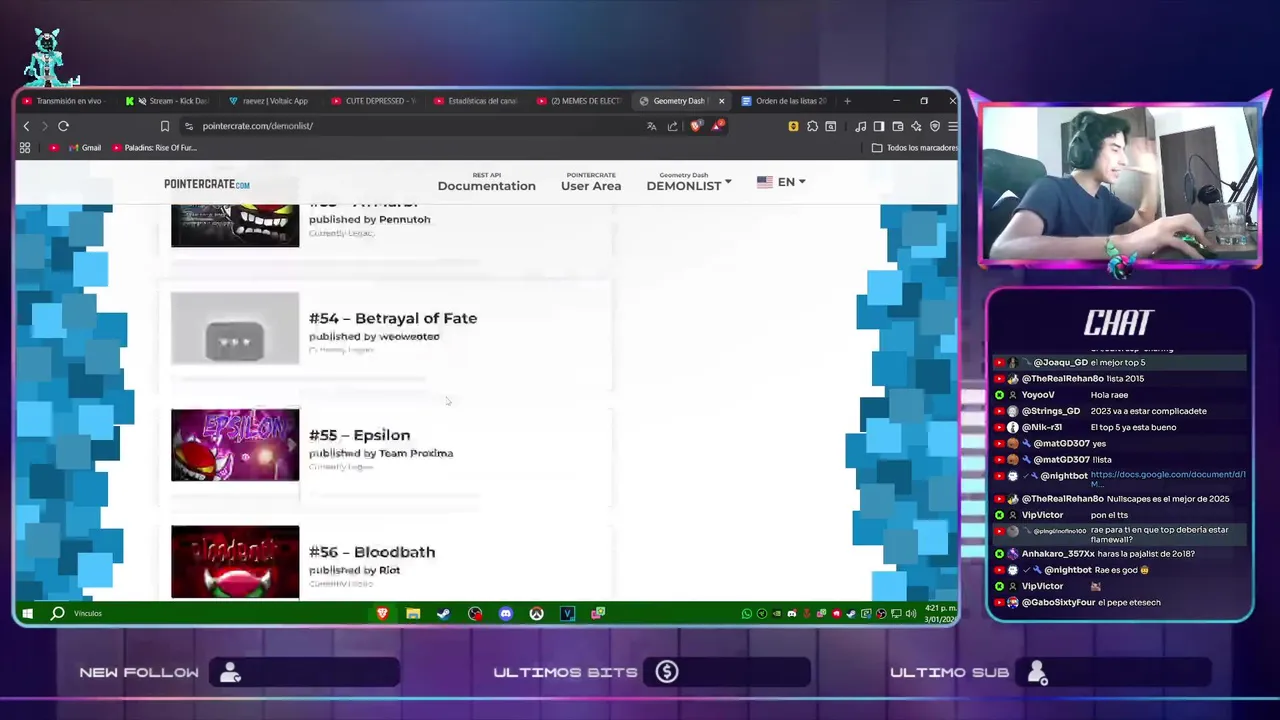
Task: Switch to the Orden de las listas tab
Action: (x=785, y=101)
